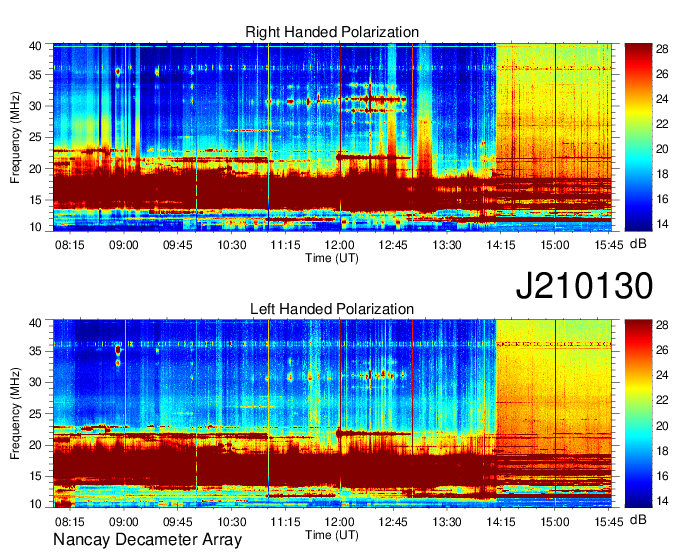
Task: Click the "09:00" time tick of the Left Handed plot
Action: tap(124, 522)
